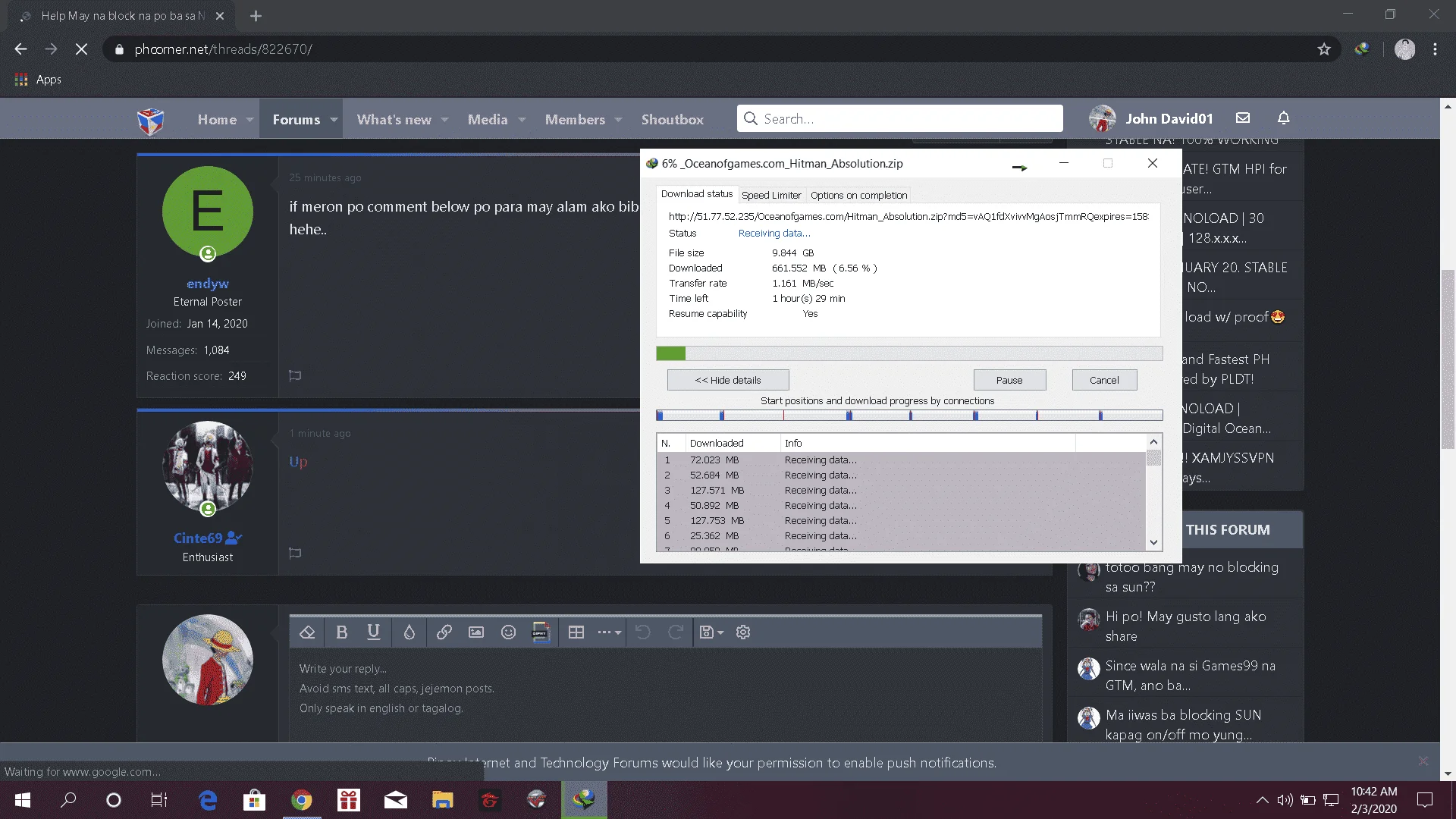Click the eraser remove formatting icon

[307, 632]
